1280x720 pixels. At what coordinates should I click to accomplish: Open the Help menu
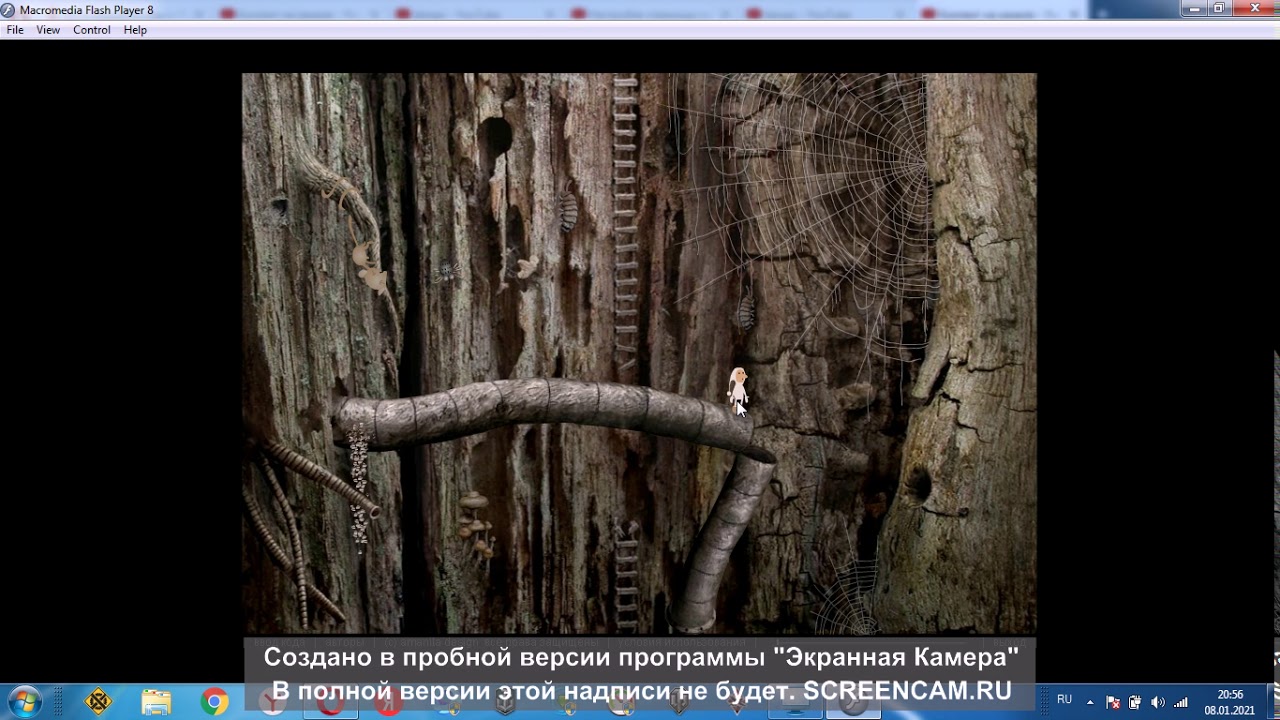(x=135, y=30)
